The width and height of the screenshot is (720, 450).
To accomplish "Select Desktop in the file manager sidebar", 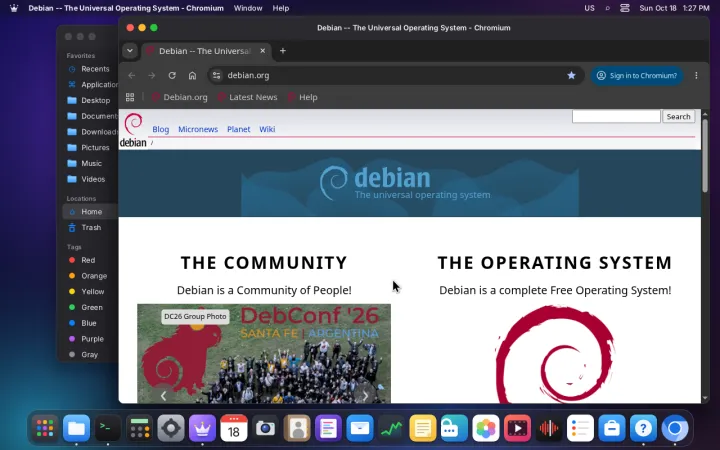I will pos(90,100).
